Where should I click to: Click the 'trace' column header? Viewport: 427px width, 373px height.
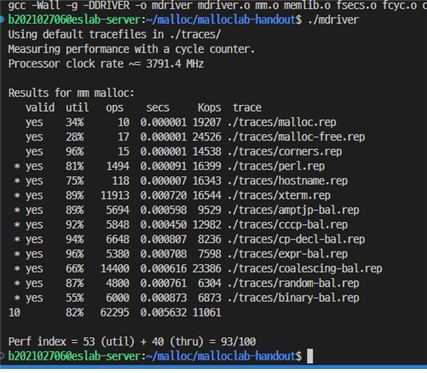pyautogui.click(x=247, y=108)
